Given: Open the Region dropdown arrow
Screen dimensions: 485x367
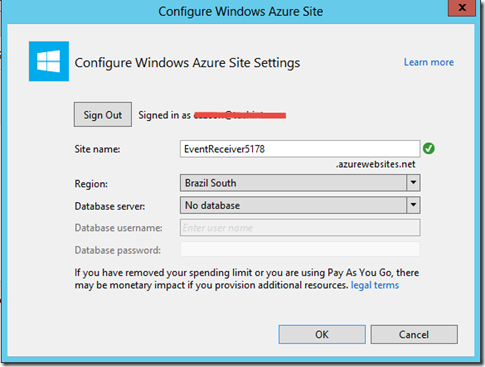Looking at the screenshot, I should [x=413, y=183].
